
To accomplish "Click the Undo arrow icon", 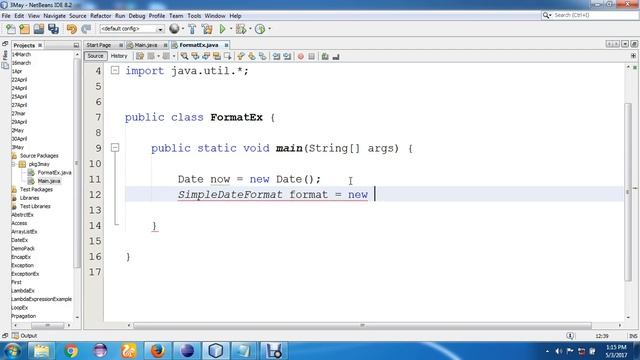I will pos(71,29).
